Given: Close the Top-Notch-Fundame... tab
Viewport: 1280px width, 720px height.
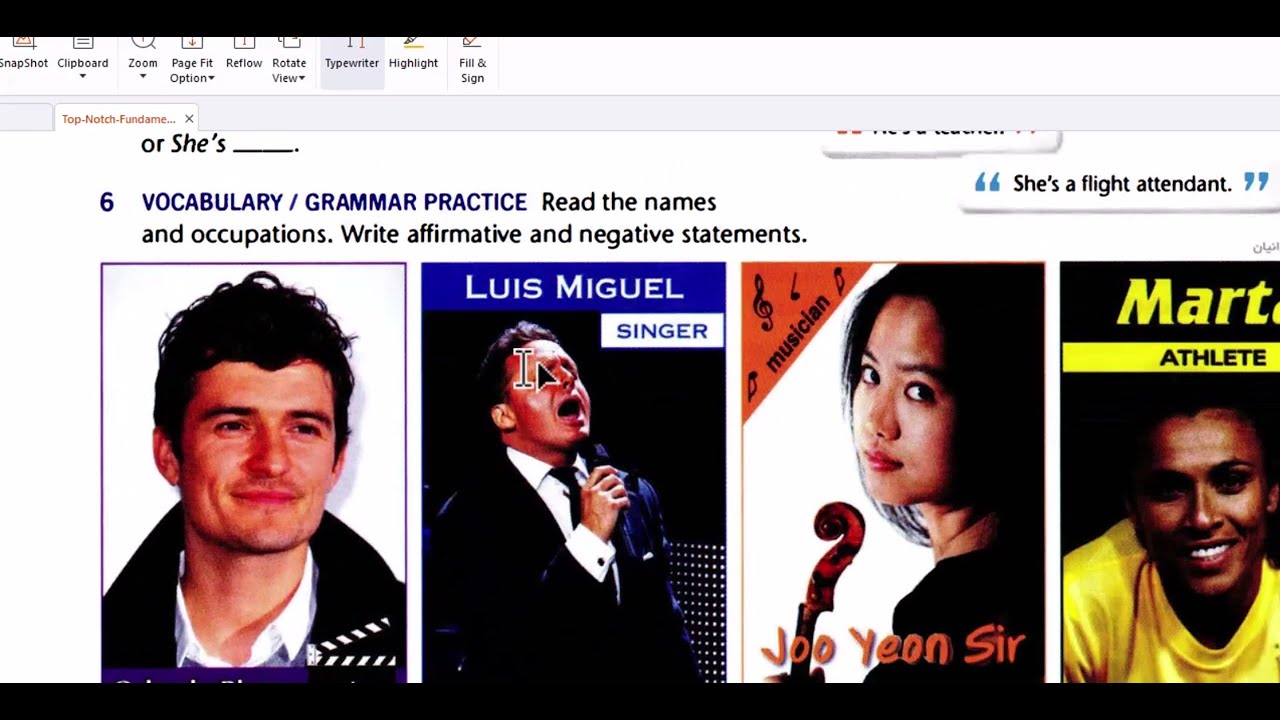Looking at the screenshot, I should point(189,119).
